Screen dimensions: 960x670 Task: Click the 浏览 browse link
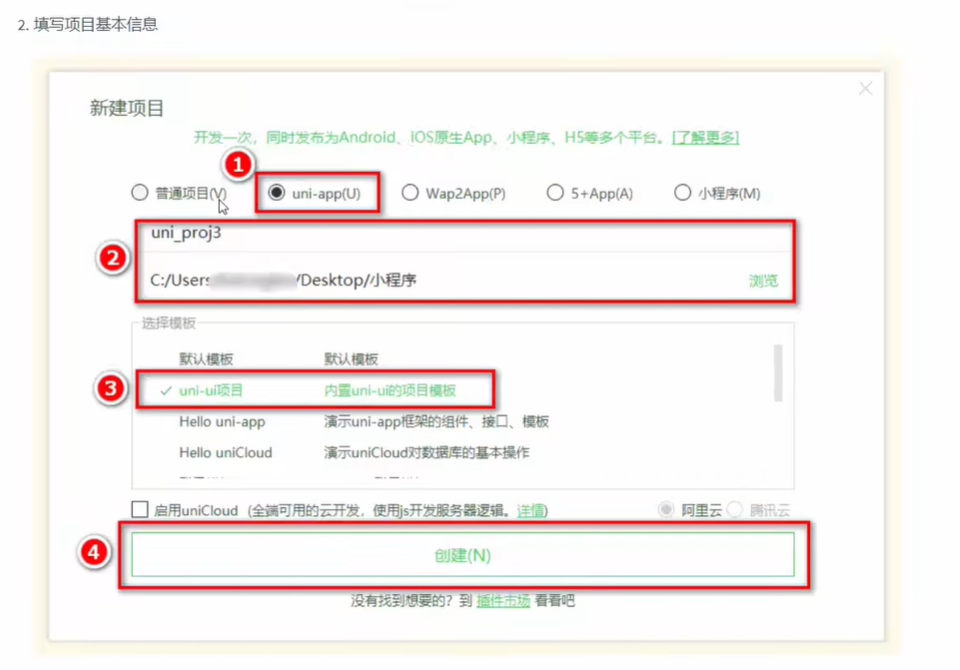coord(763,280)
